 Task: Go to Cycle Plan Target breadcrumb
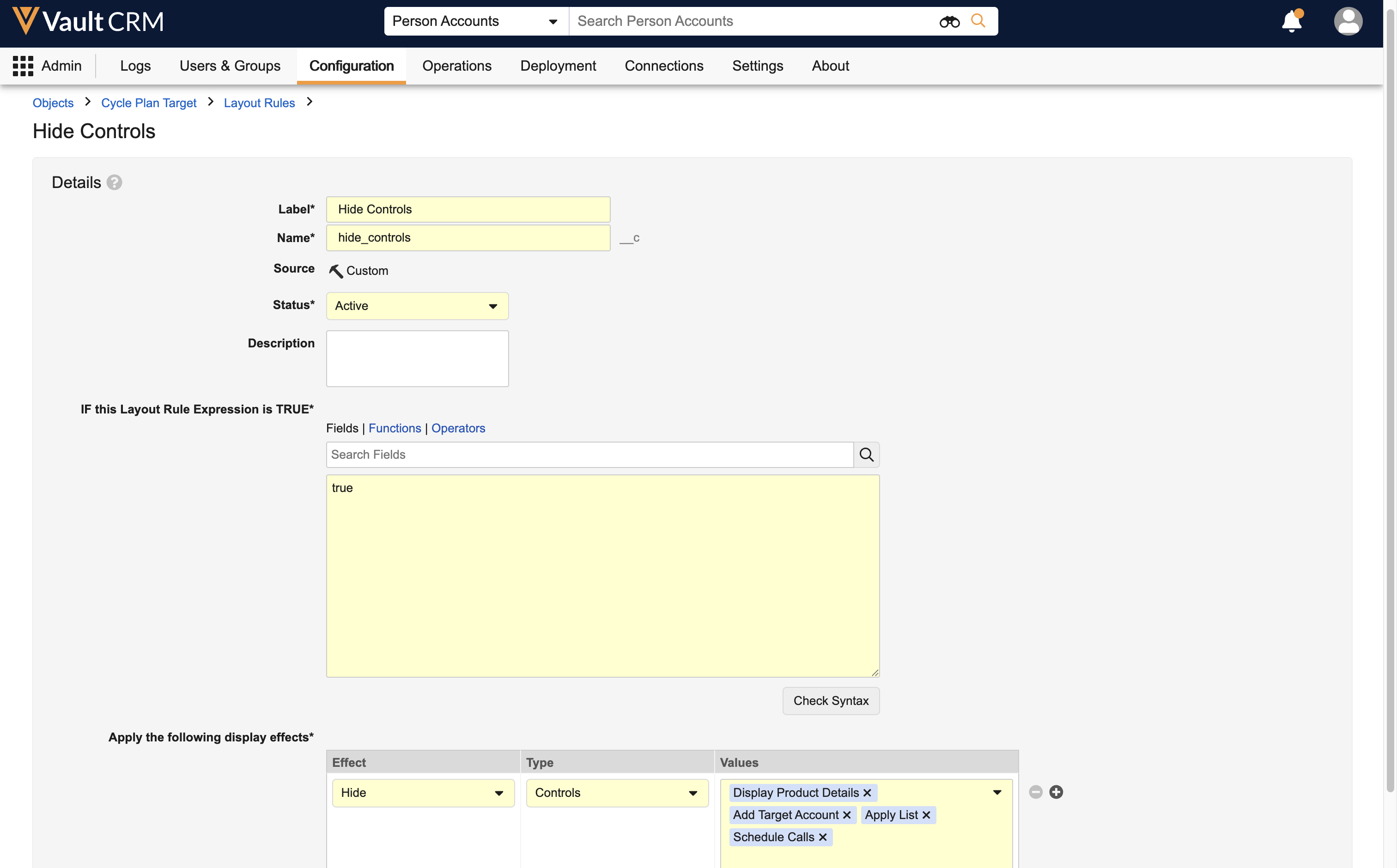point(149,103)
